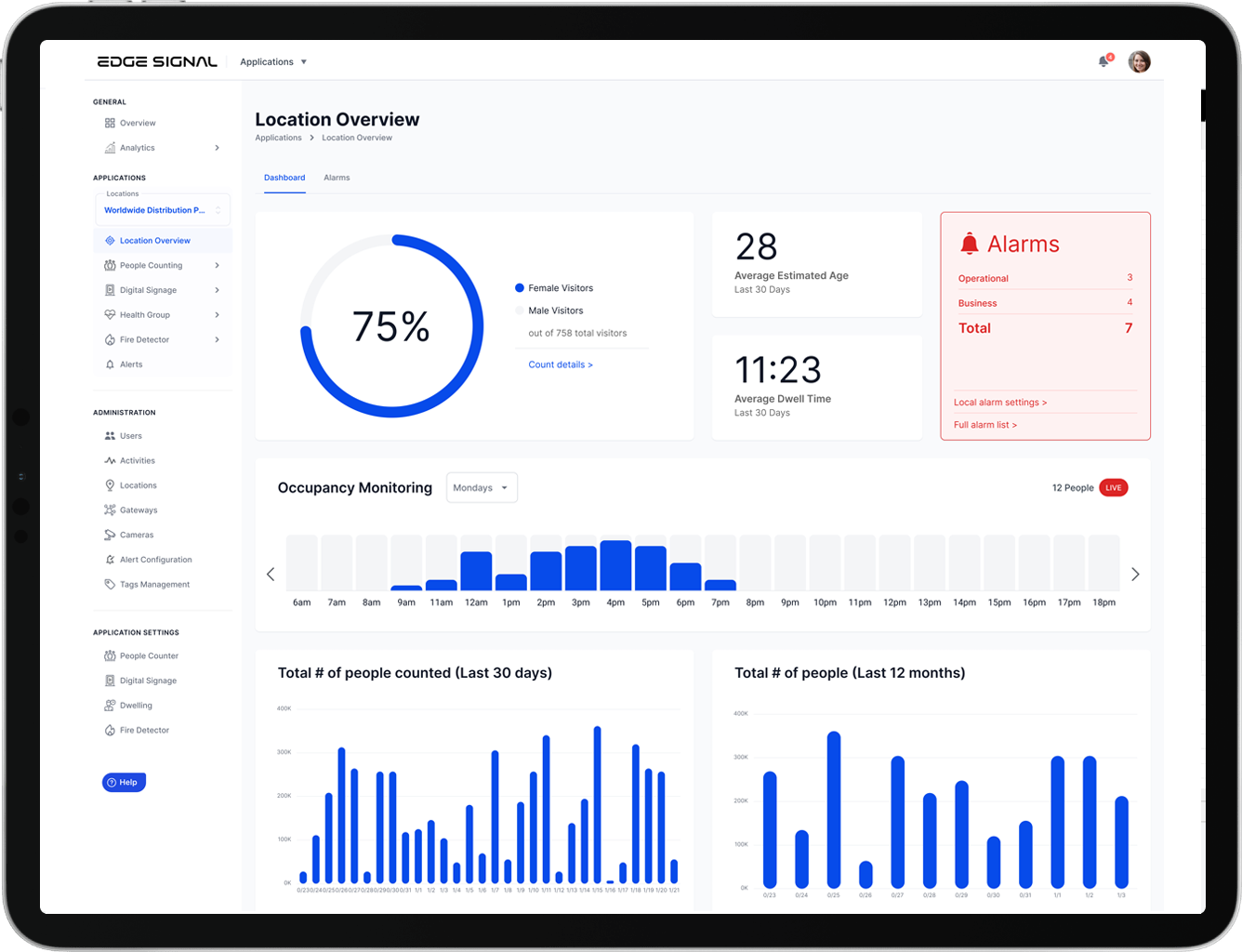Screen dimensions: 1242x952
Task: Open Tags Management in the sidebar
Action: click(153, 584)
